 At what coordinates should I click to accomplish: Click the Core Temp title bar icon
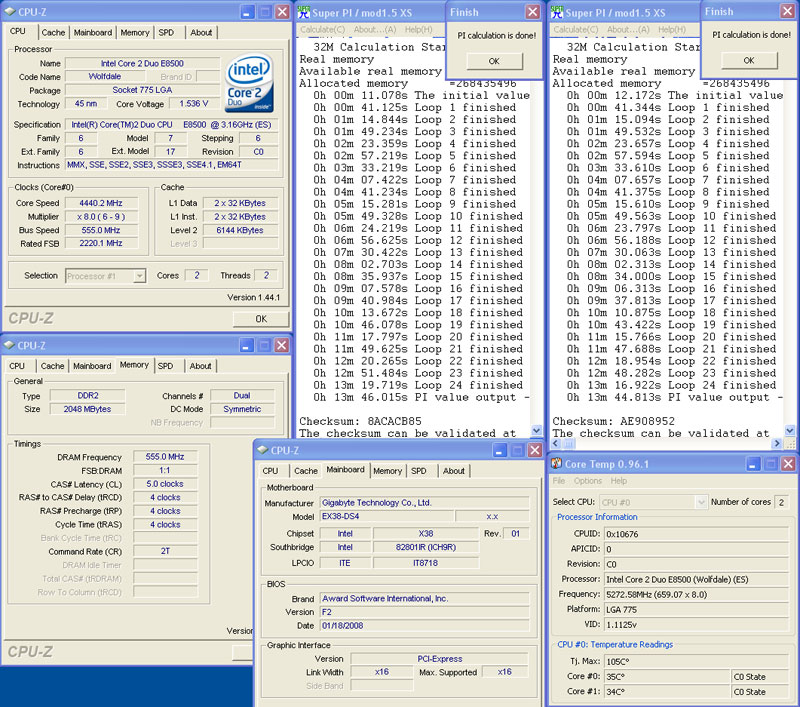pyautogui.click(x=556, y=463)
